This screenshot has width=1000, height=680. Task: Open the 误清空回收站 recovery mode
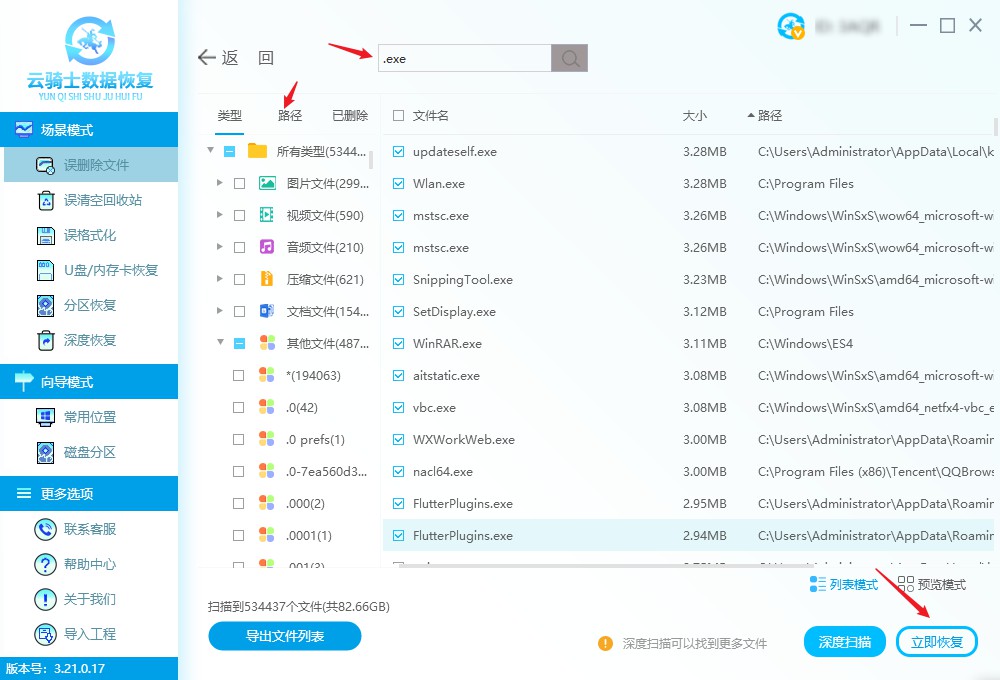[x=89, y=200]
